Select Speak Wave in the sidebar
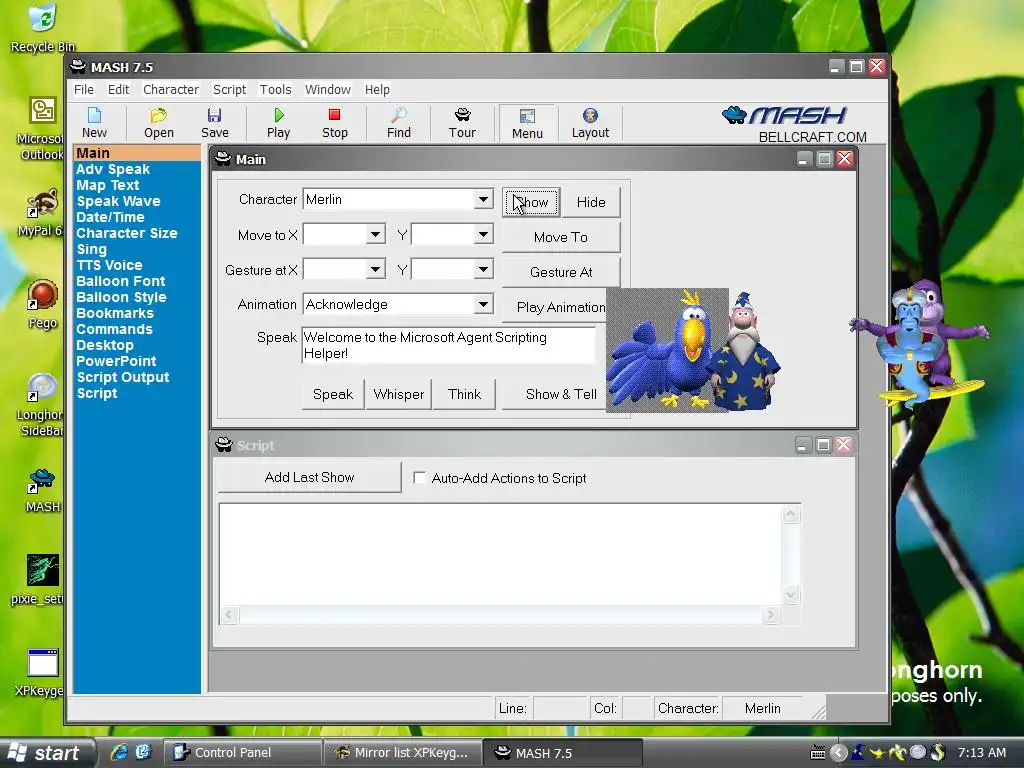 click(x=118, y=201)
